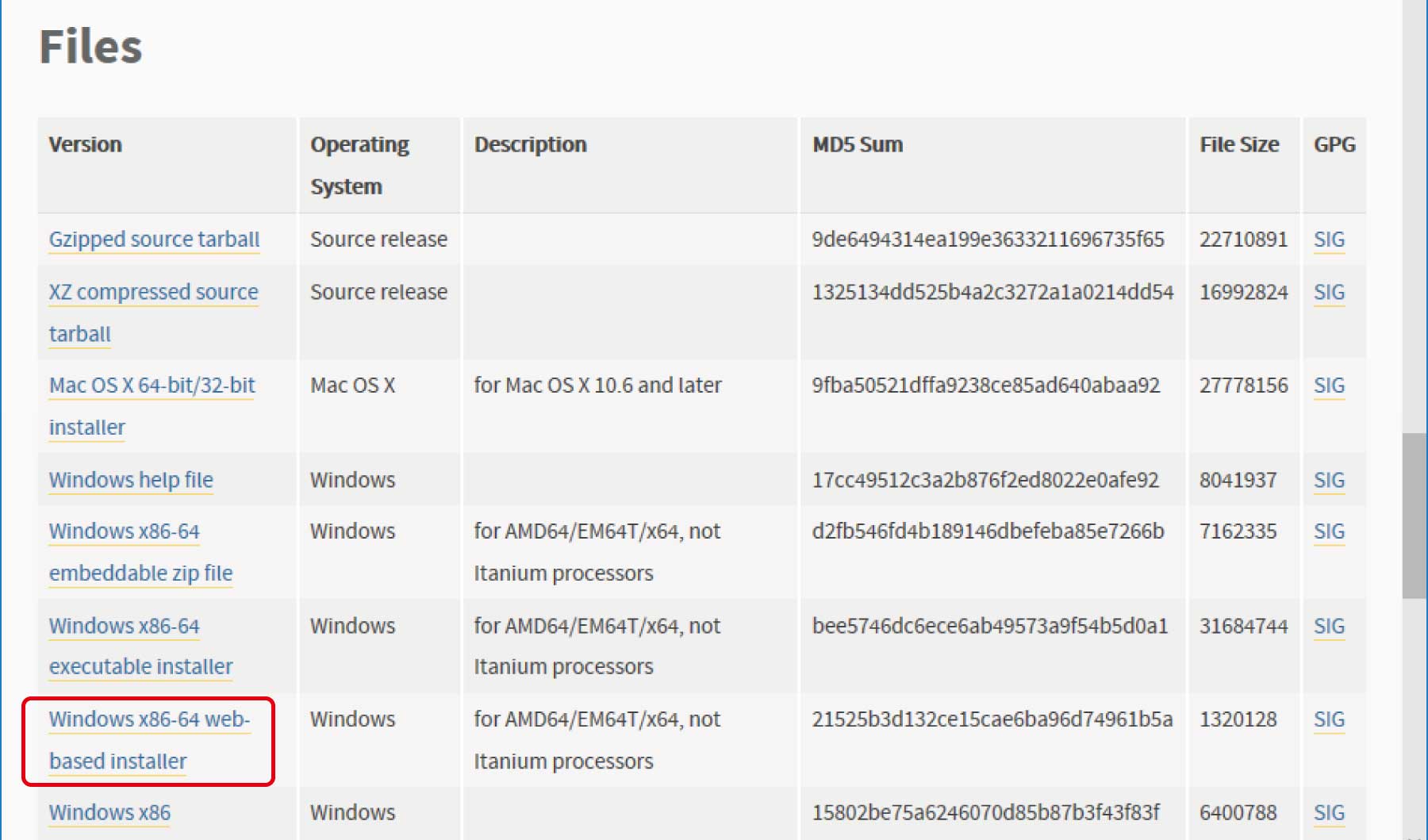Download Windows x86-64 embeddable zip file
Image resolution: width=1428 pixels, height=840 pixels.
140,552
